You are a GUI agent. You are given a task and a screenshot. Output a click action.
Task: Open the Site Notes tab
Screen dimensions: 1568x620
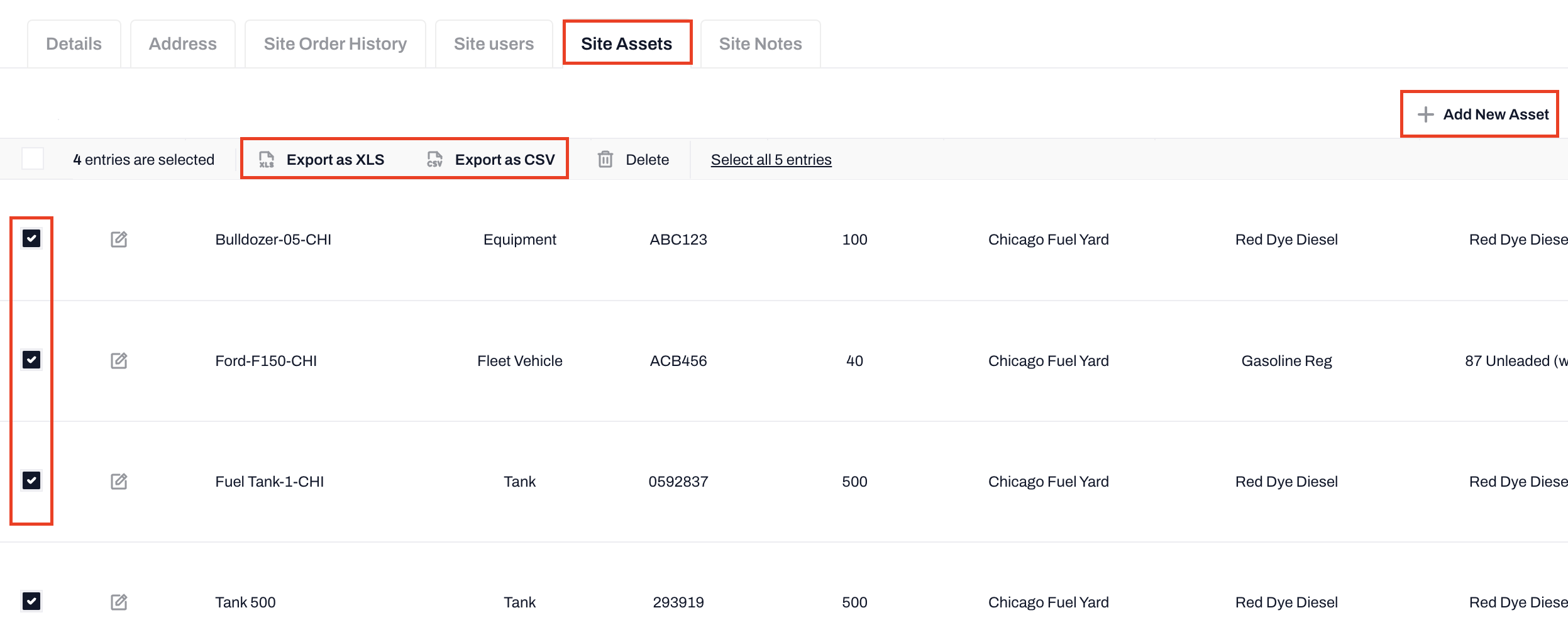point(760,44)
